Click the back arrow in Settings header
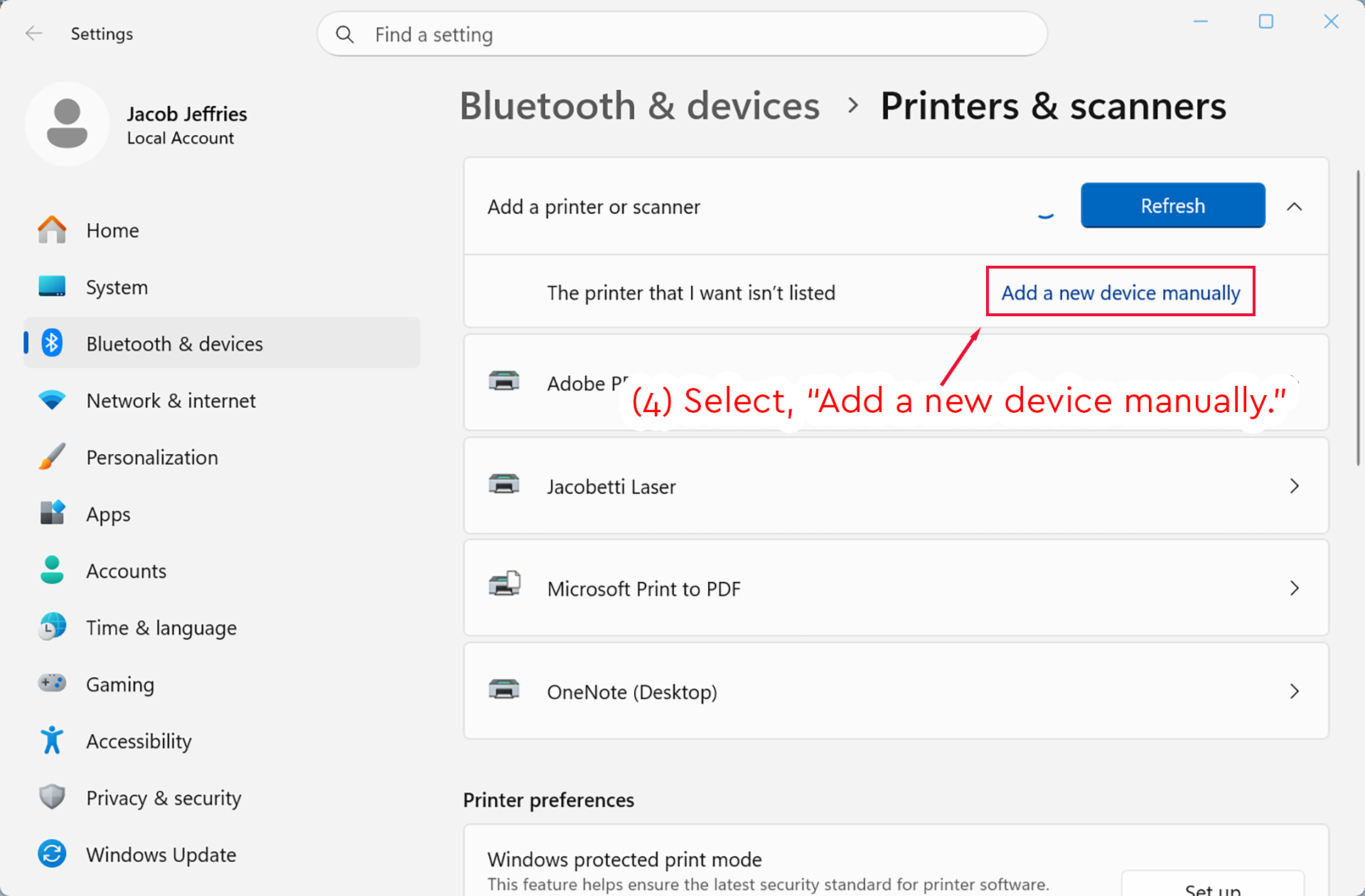 pyautogui.click(x=33, y=33)
